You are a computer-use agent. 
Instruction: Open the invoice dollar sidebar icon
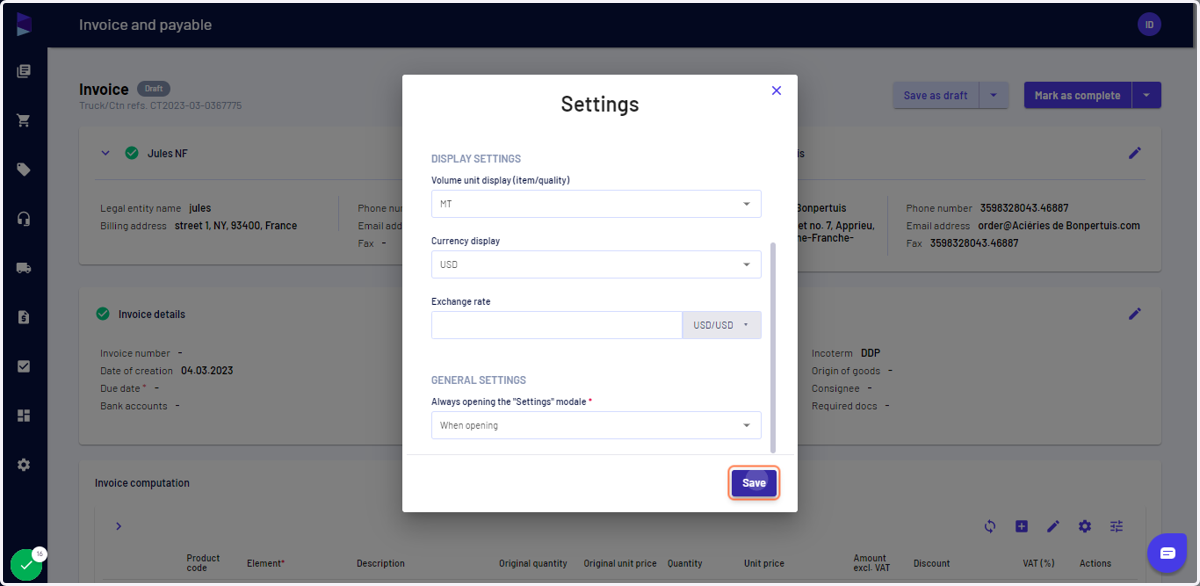(x=24, y=317)
